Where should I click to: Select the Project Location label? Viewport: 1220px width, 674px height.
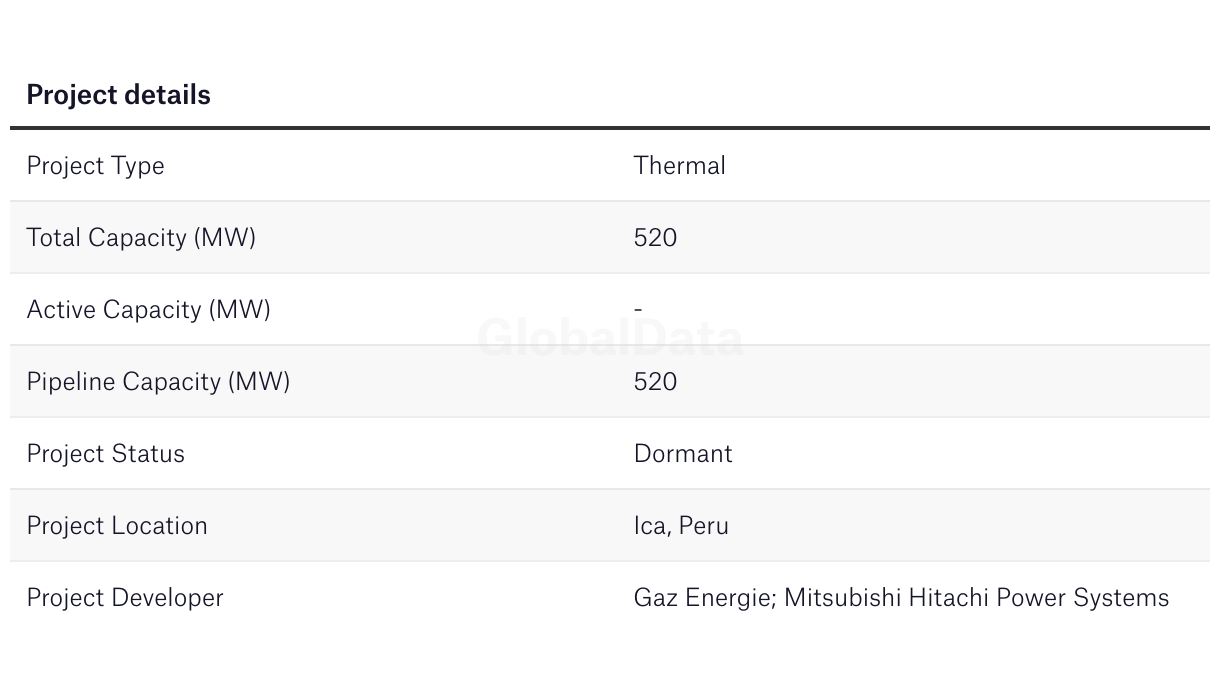tap(117, 526)
